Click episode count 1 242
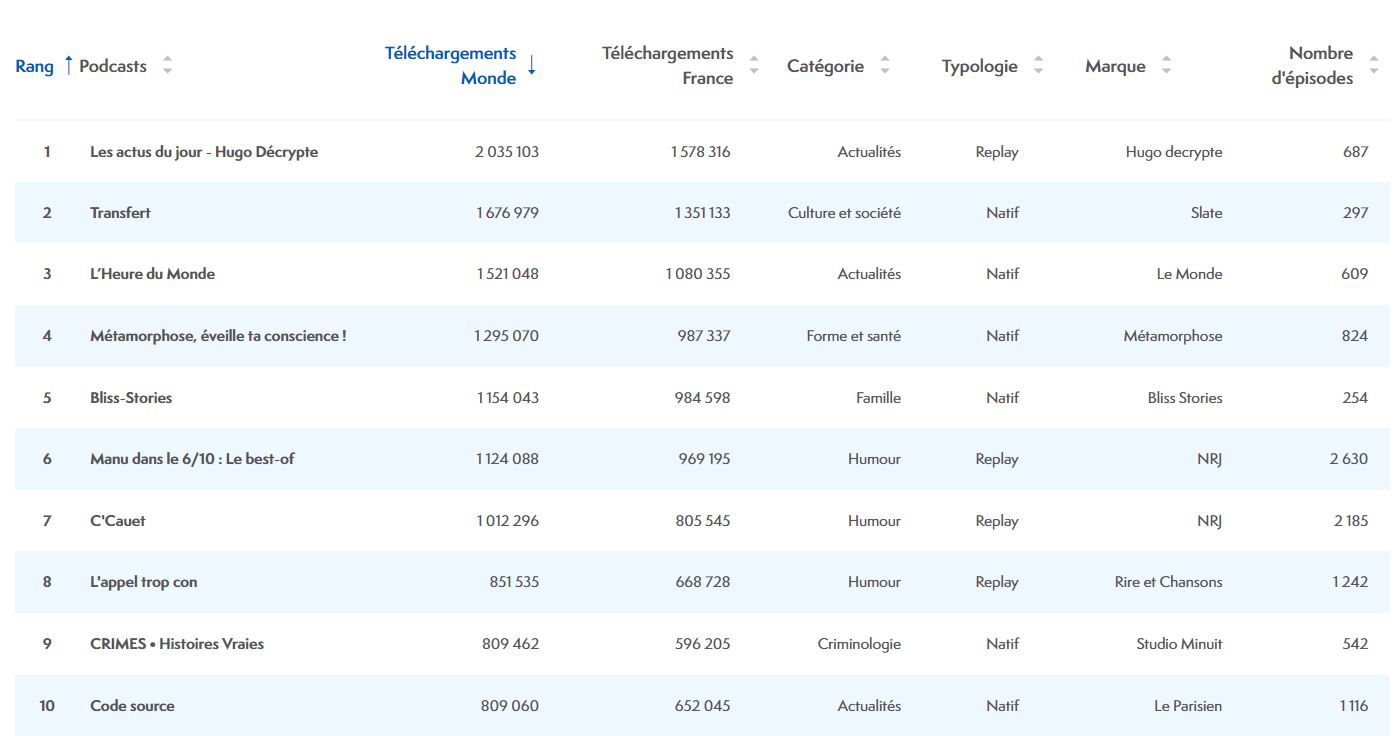This screenshot has width=1398, height=736. pos(1350,582)
